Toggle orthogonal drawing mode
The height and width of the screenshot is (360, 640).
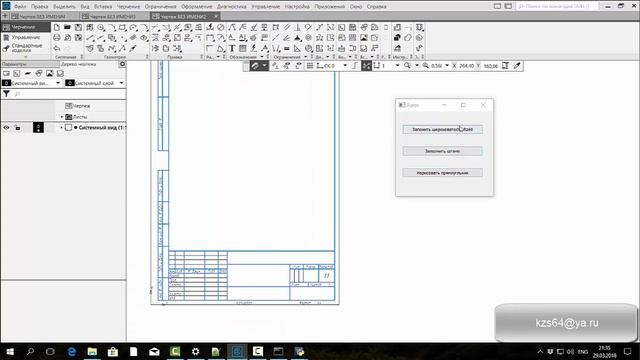click(355, 66)
